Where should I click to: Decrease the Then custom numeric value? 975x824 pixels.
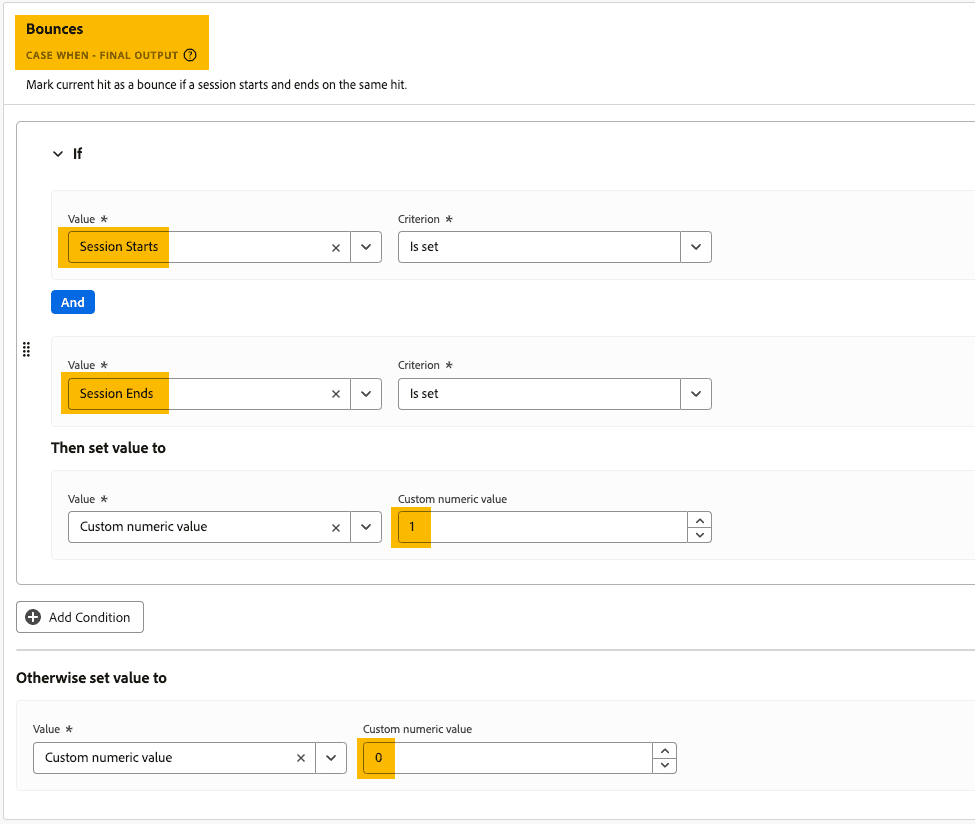[x=700, y=534]
